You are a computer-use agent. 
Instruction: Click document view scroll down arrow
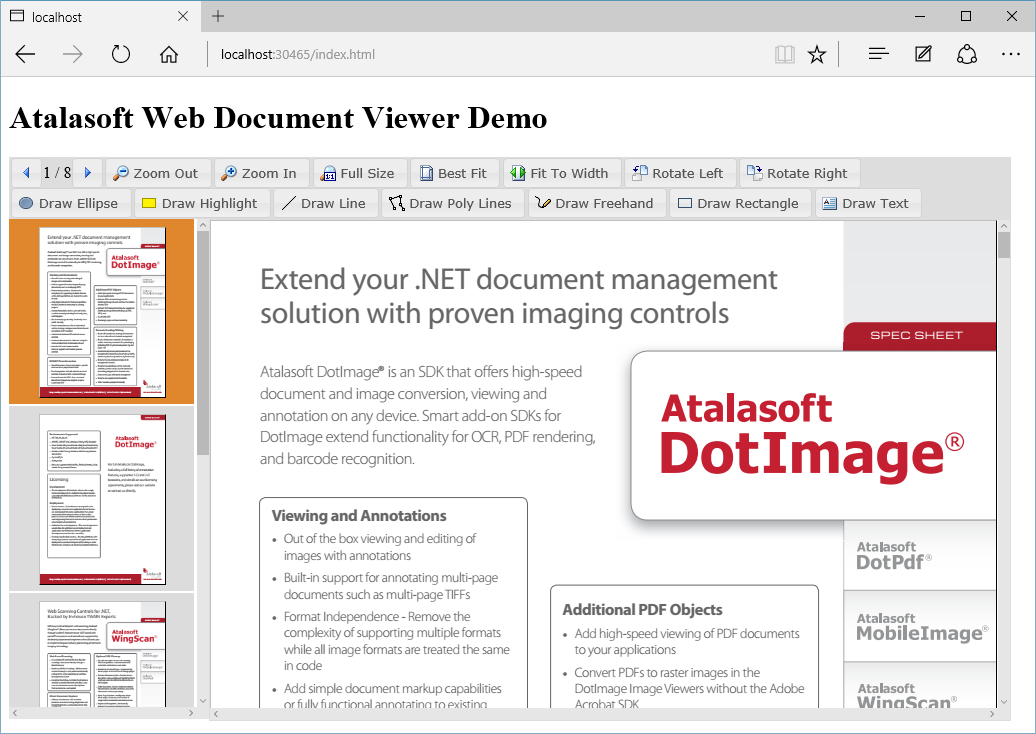tap(1004, 702)
